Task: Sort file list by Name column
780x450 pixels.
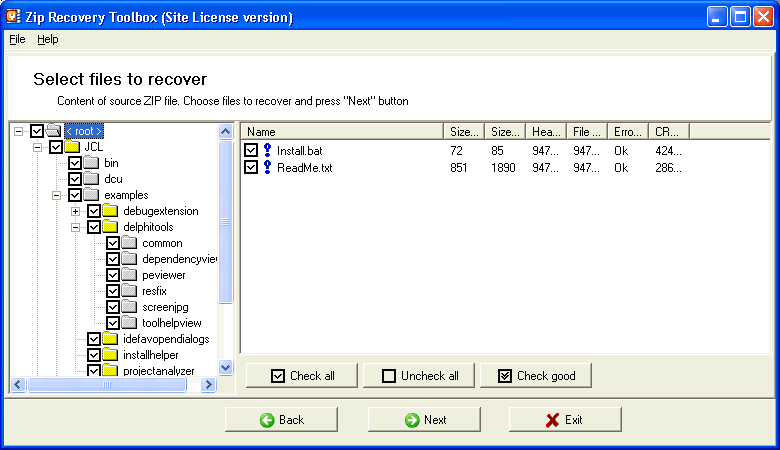Action: coord(343,131)
